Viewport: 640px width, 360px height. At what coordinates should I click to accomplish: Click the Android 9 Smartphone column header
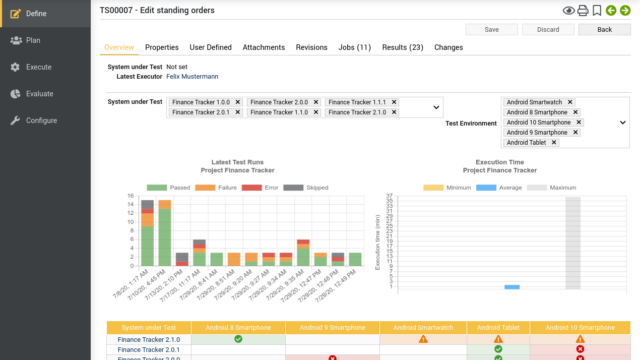(333, 327)
